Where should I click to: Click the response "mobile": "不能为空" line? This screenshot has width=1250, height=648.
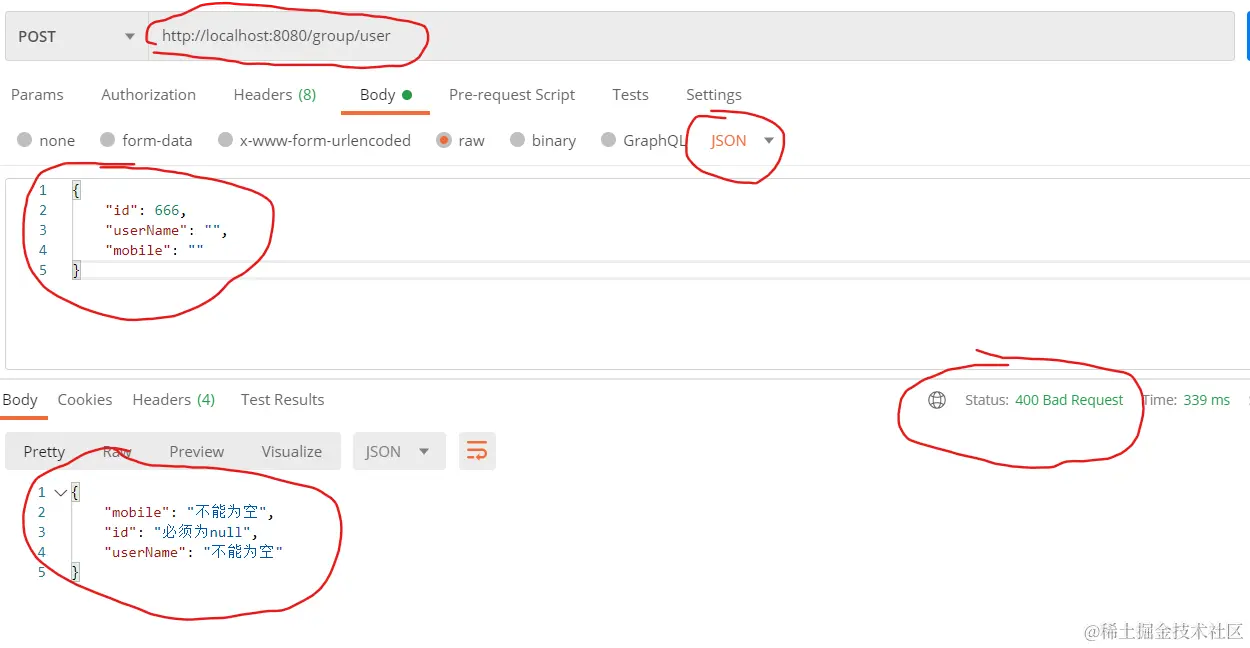tap(189, 512)
